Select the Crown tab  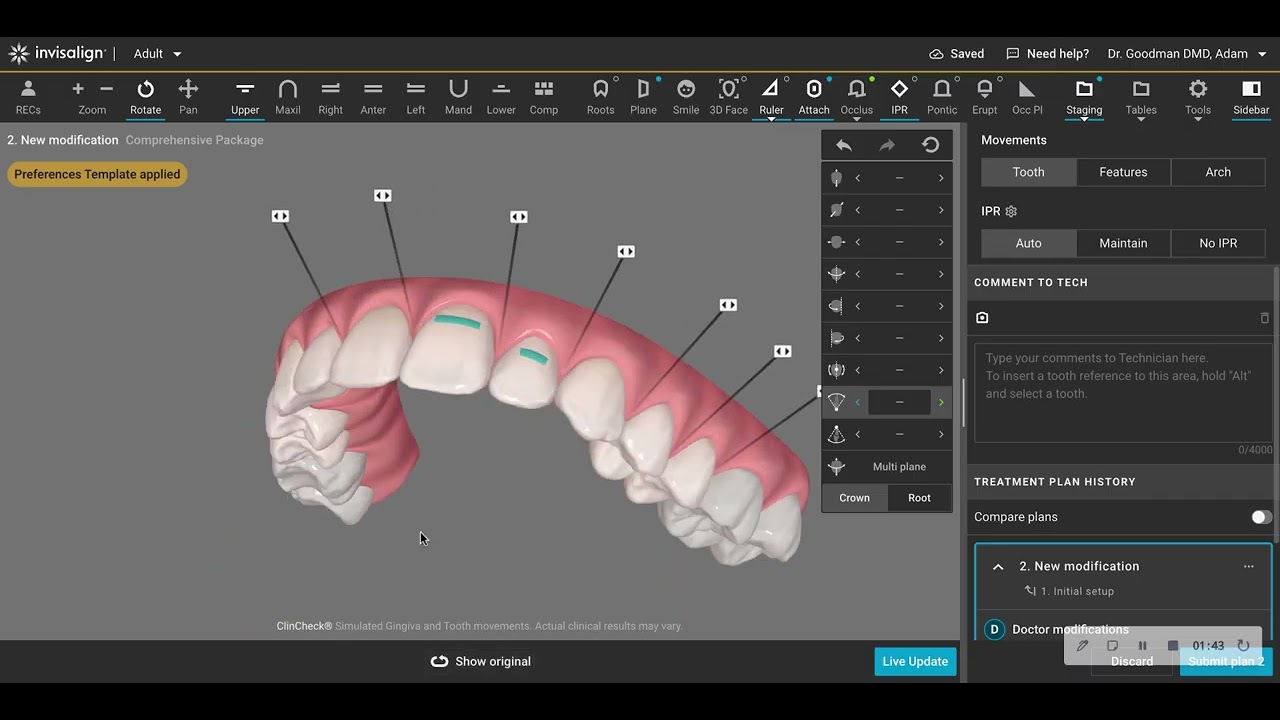pos(854,498)
